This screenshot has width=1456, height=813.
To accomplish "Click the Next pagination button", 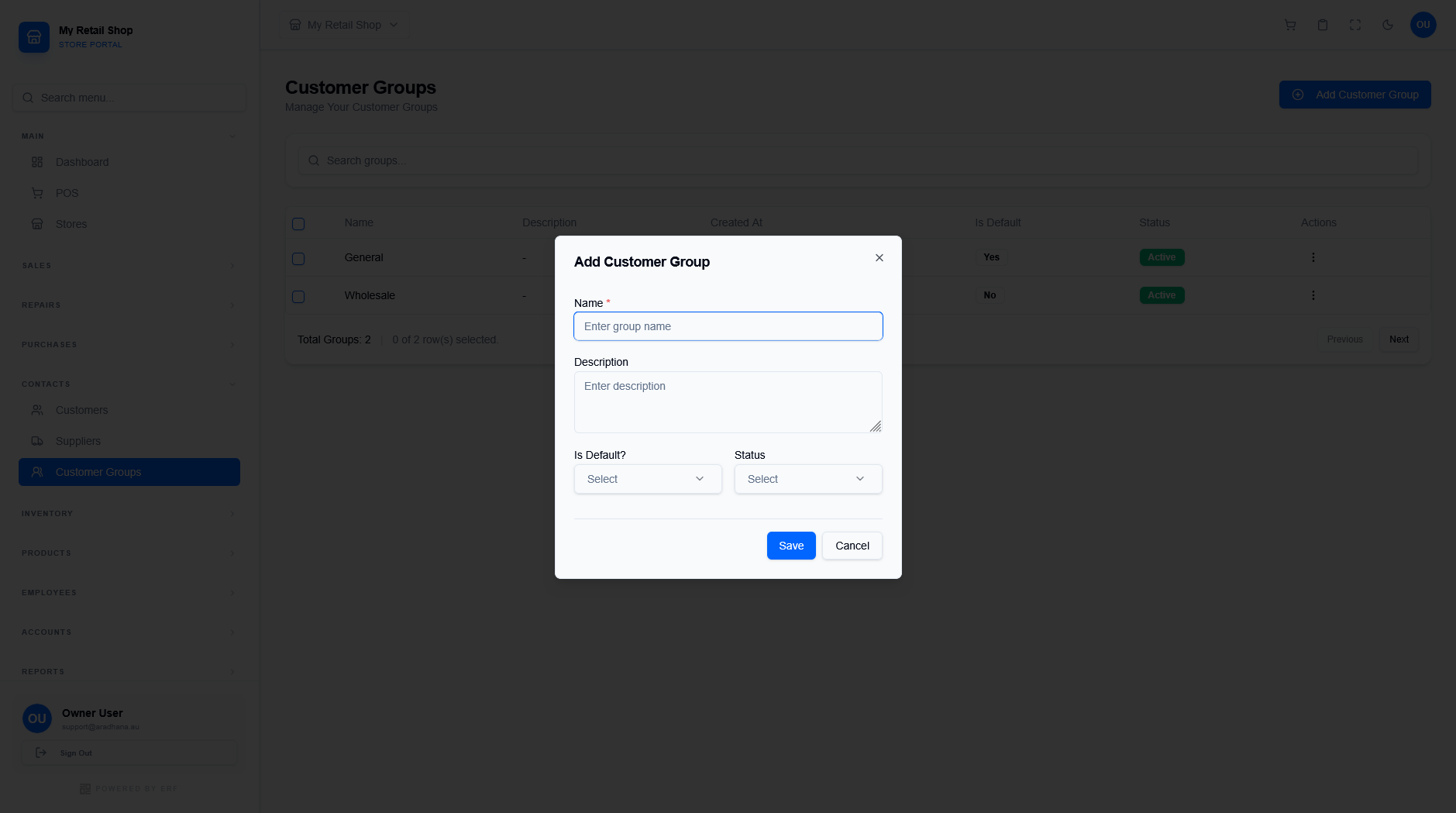I will pos(1399,339).
